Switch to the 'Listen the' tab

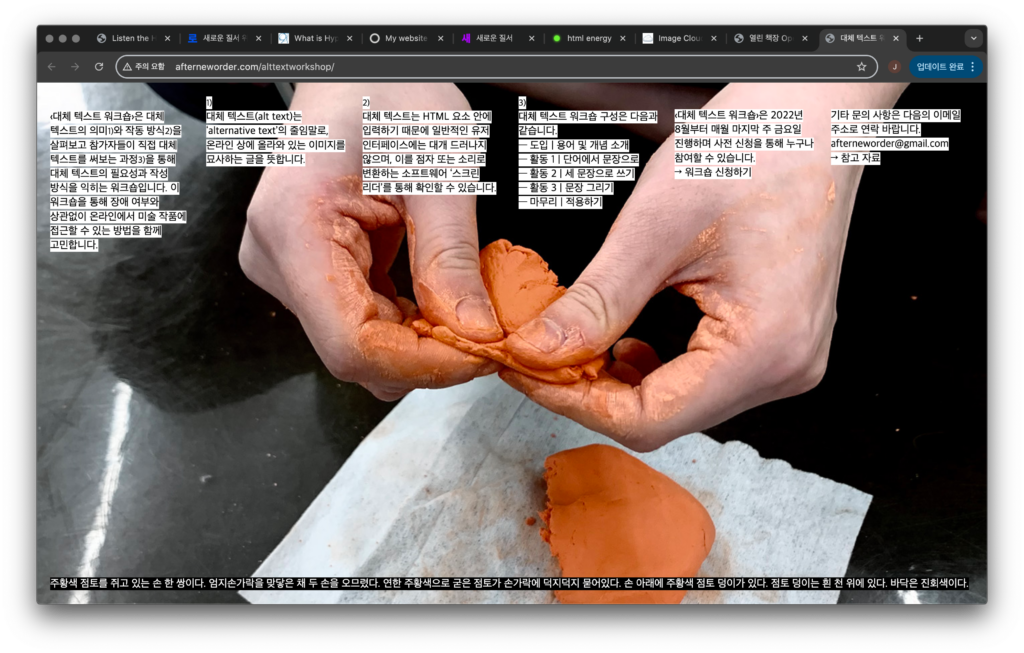(x=130, y=38)
